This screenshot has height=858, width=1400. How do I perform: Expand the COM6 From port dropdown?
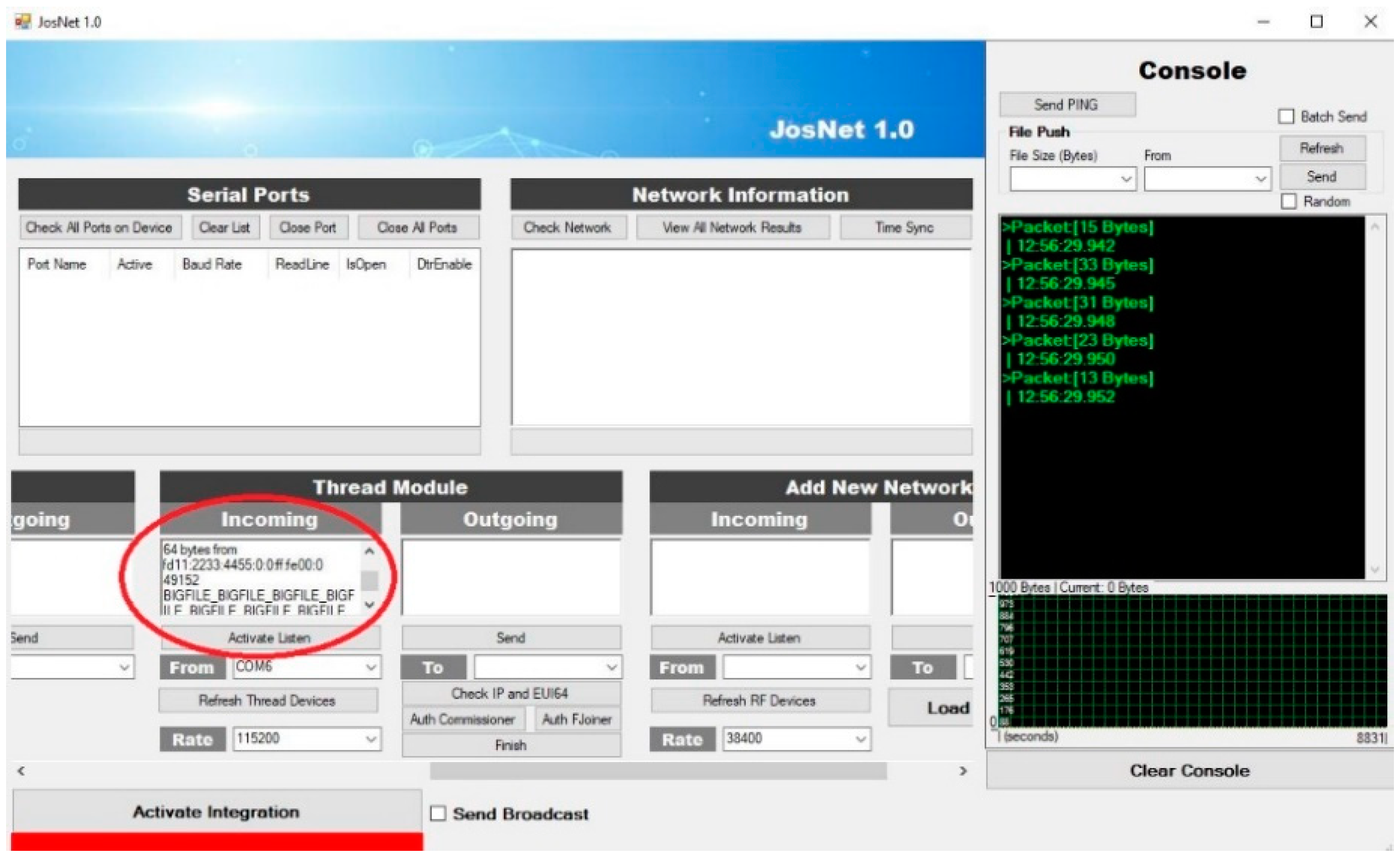tap(370, 667)
